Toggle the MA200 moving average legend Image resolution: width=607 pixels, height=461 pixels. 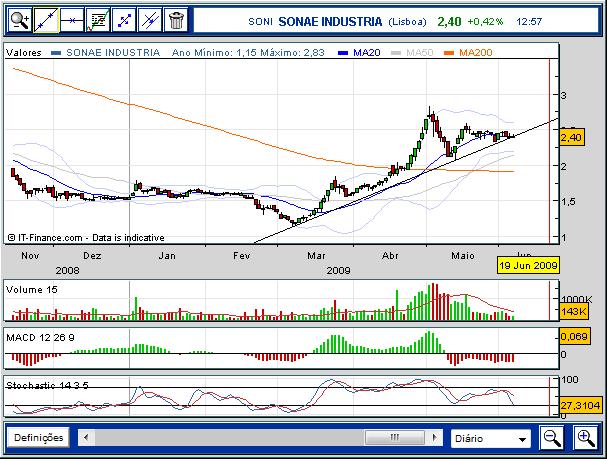tap(468, 53)
